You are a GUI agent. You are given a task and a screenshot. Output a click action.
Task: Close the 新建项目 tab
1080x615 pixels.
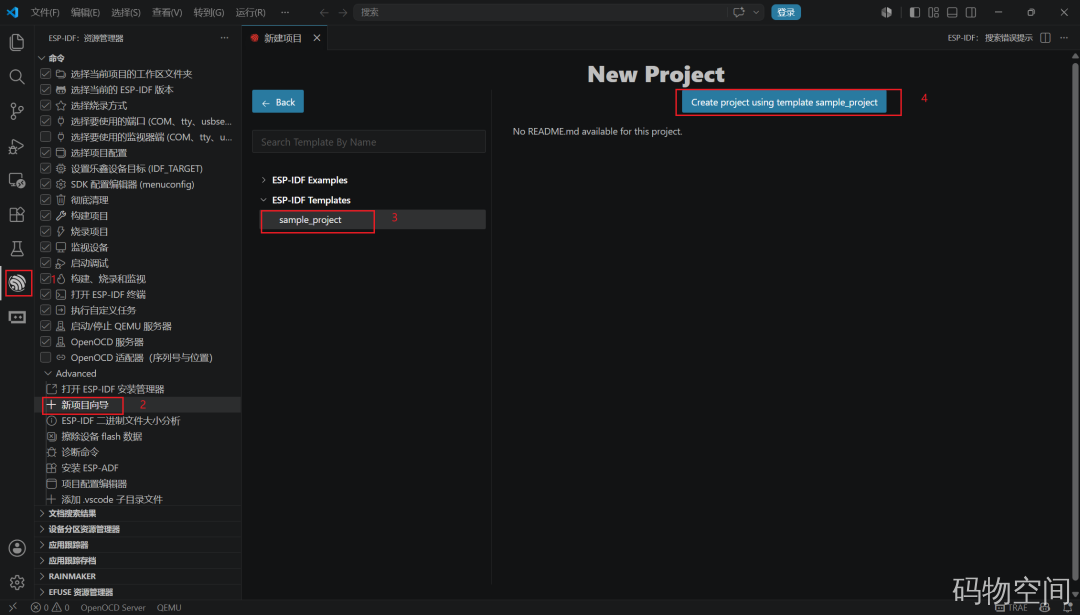coord(317,38)
